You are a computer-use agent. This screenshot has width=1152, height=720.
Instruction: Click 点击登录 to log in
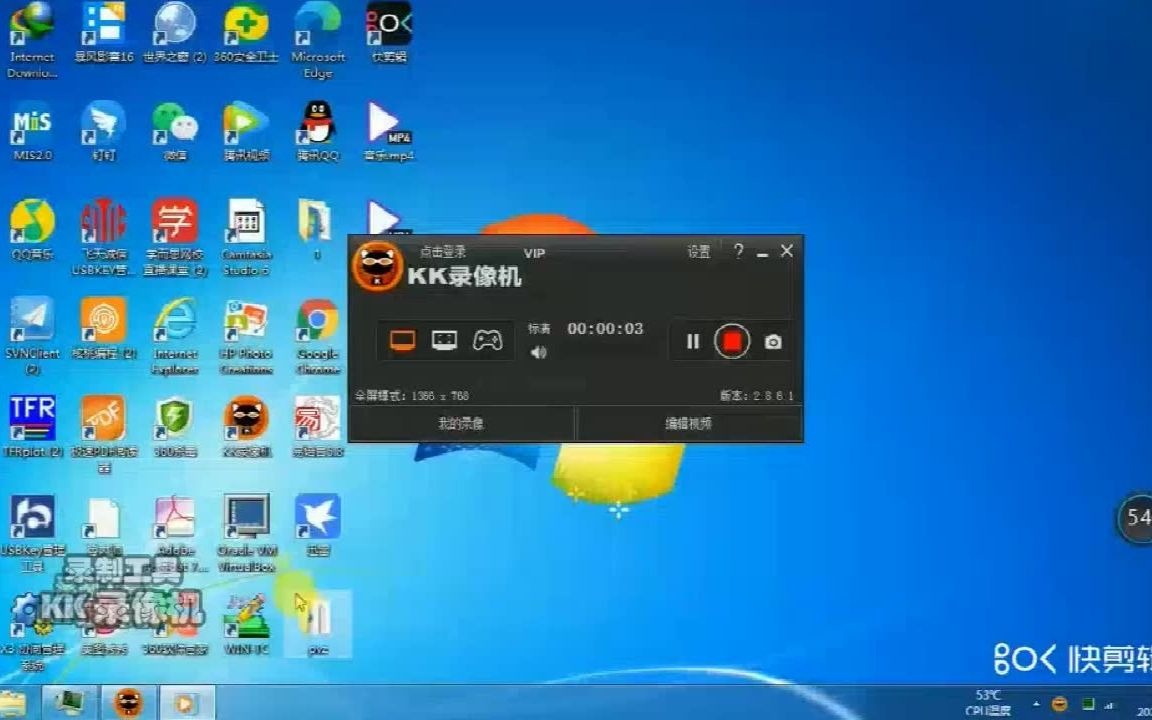442,252
